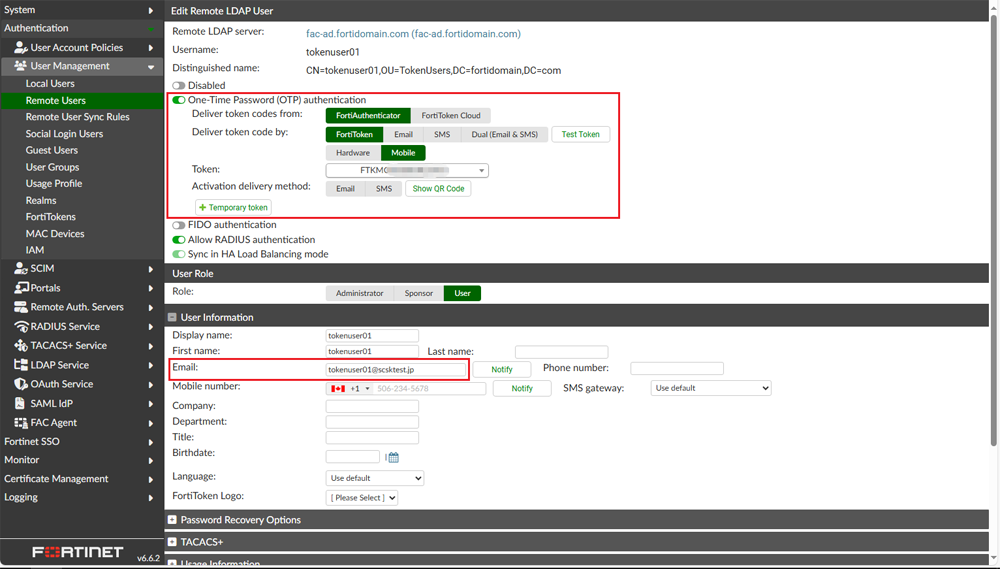Open the Token selection dropdown
The height and width of the screenshot is (569, 1000).
(407, 171)
